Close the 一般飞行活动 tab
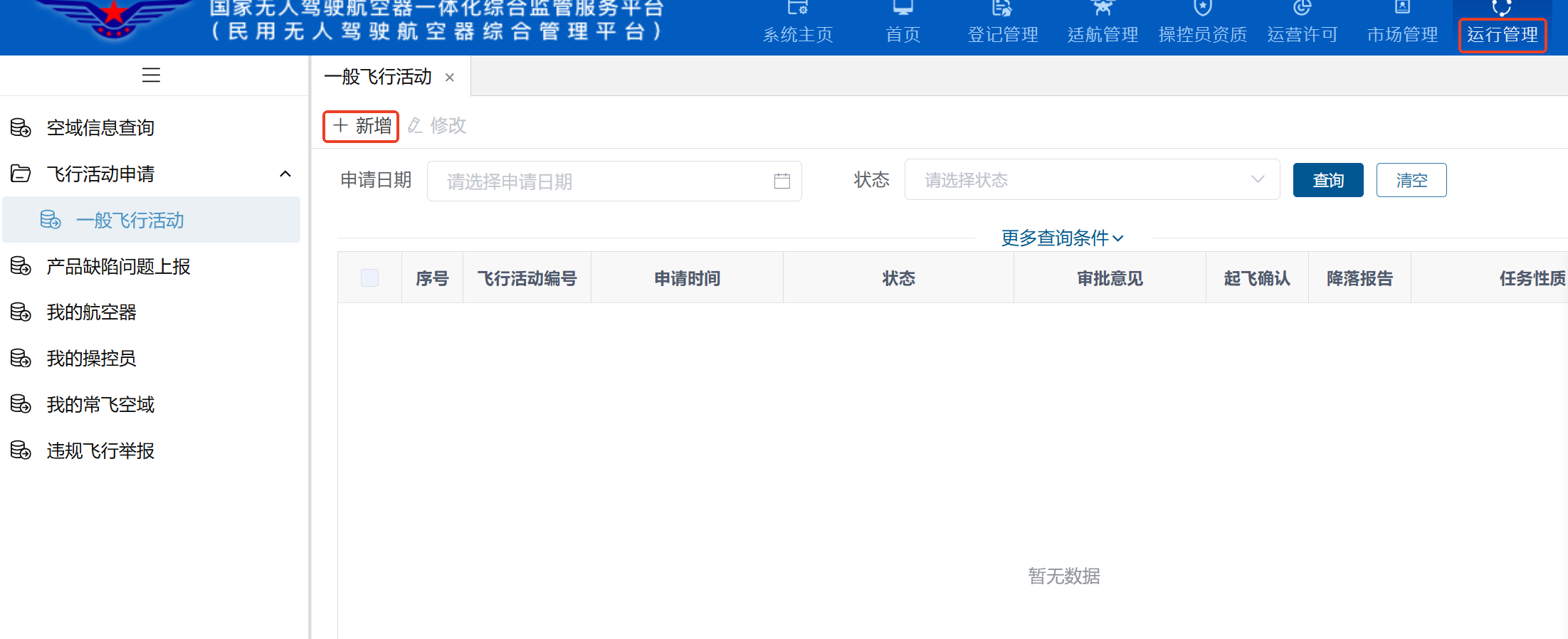 [450, 78]
